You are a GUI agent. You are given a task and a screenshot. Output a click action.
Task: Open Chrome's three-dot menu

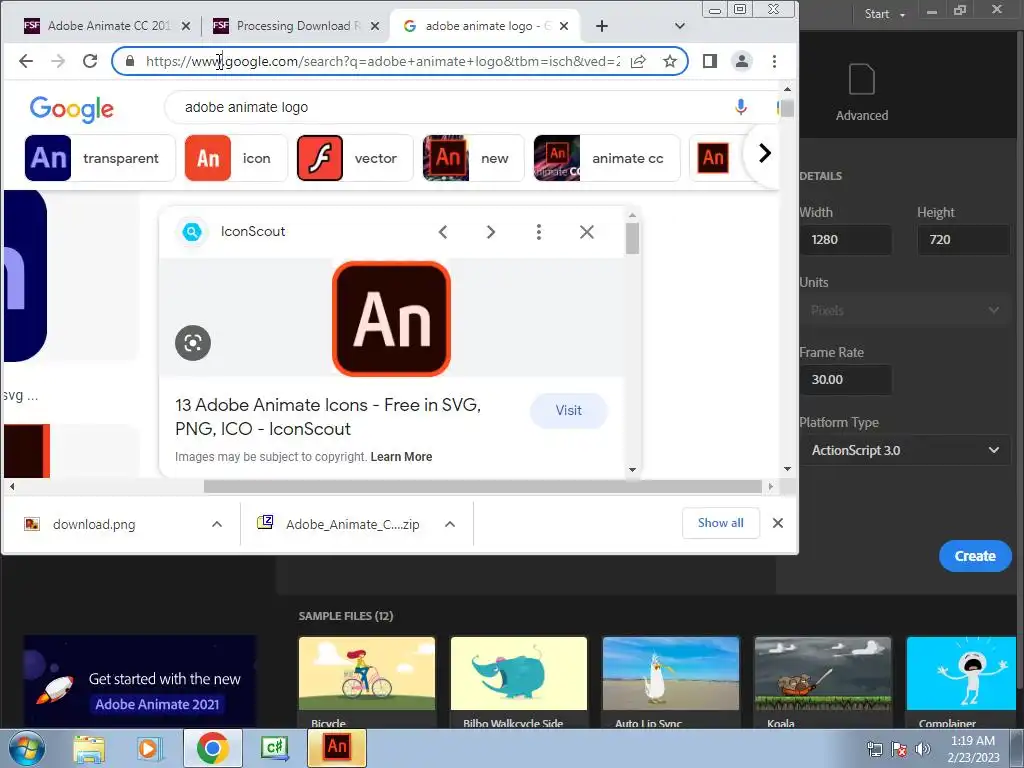775,61
